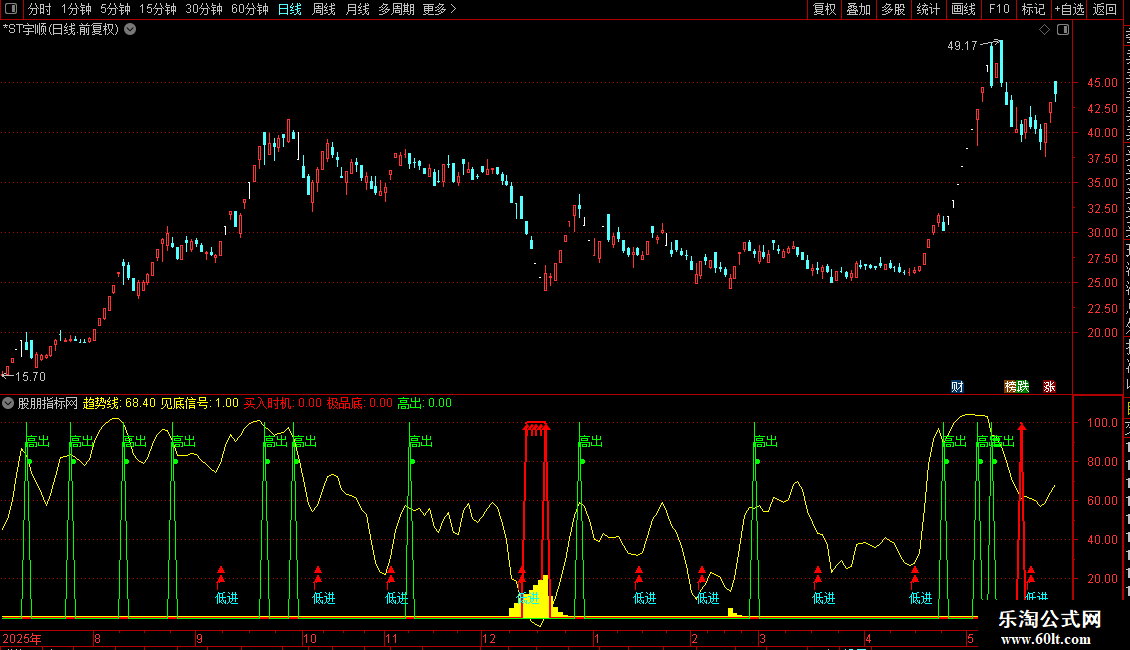
Task: Click the 趋势线: 68.40 indicator value
Action: [x=119, y=404]
